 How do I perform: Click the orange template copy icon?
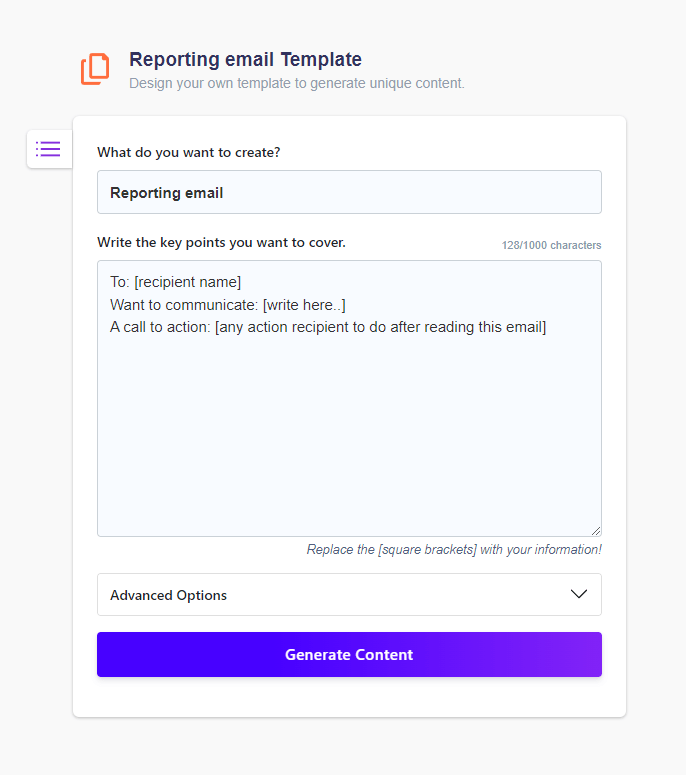point(95,69)
